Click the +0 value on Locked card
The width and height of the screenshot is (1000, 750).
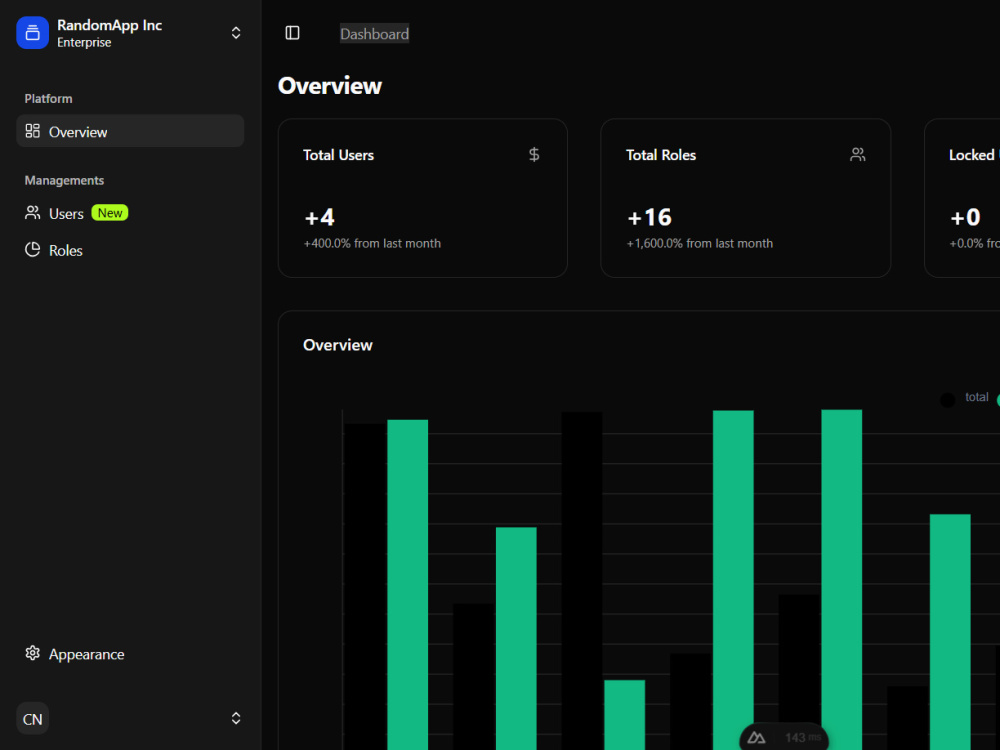[966, 217]
